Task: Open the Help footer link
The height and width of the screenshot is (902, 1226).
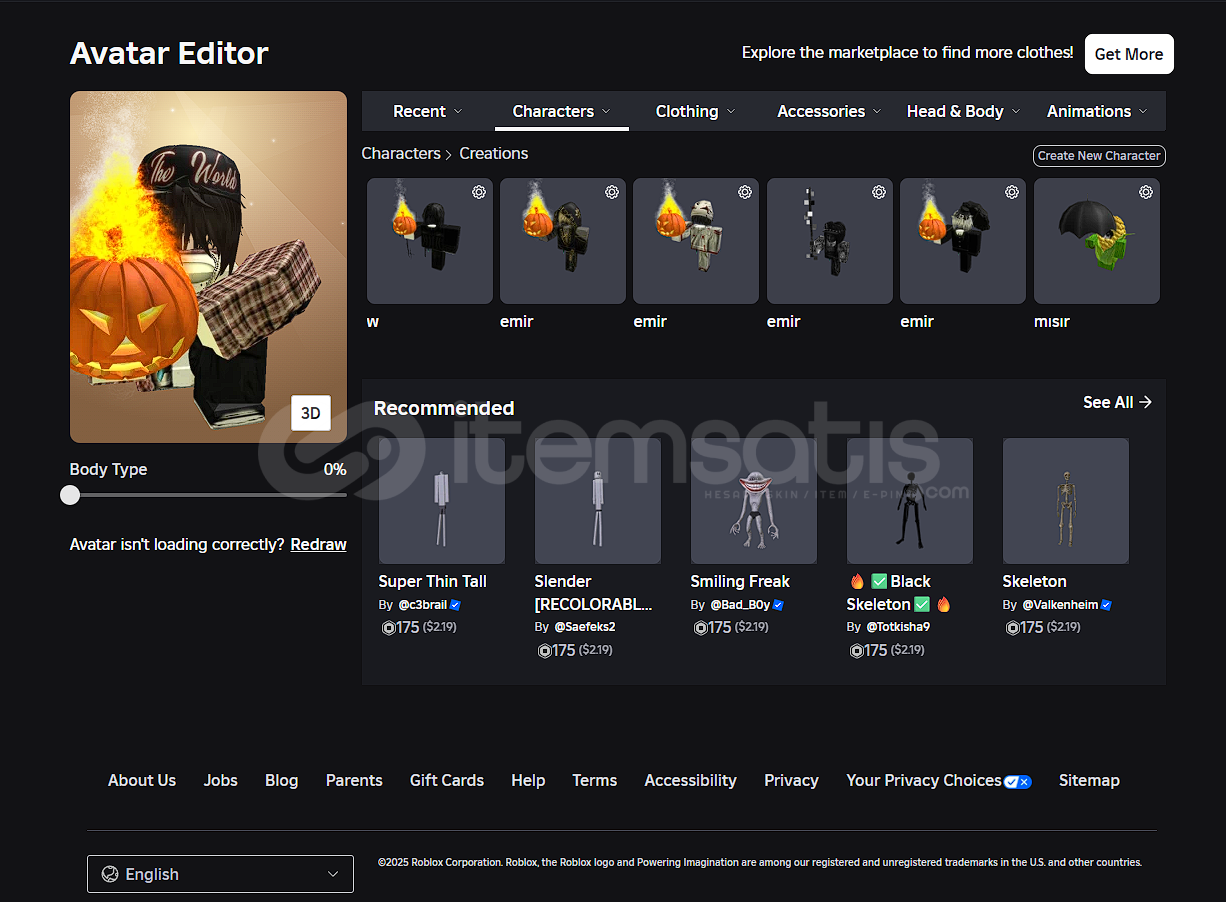Action: 528,780
